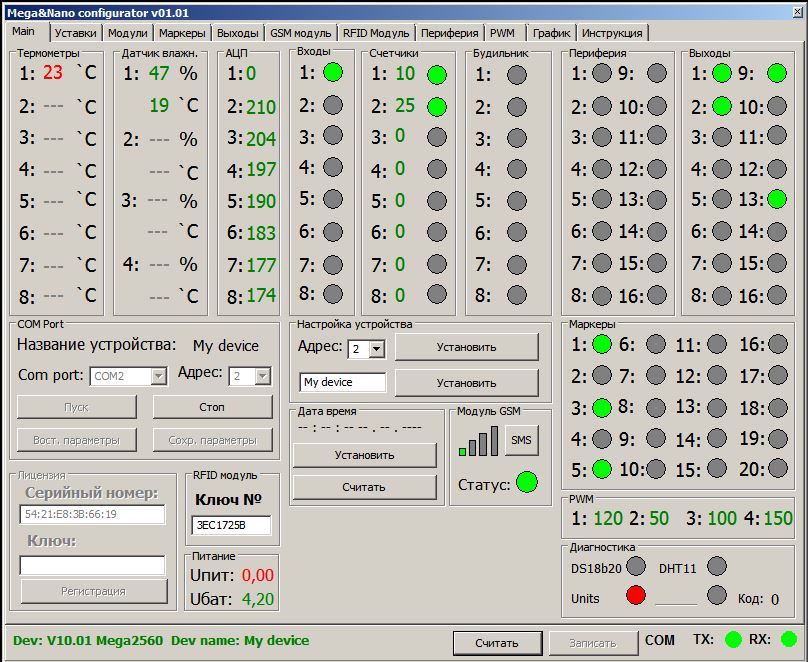The width and height of the screenshot is (808, 662).
Task: Expand the Адрес dropdown in COM Port
Action: tap(262, 376)
